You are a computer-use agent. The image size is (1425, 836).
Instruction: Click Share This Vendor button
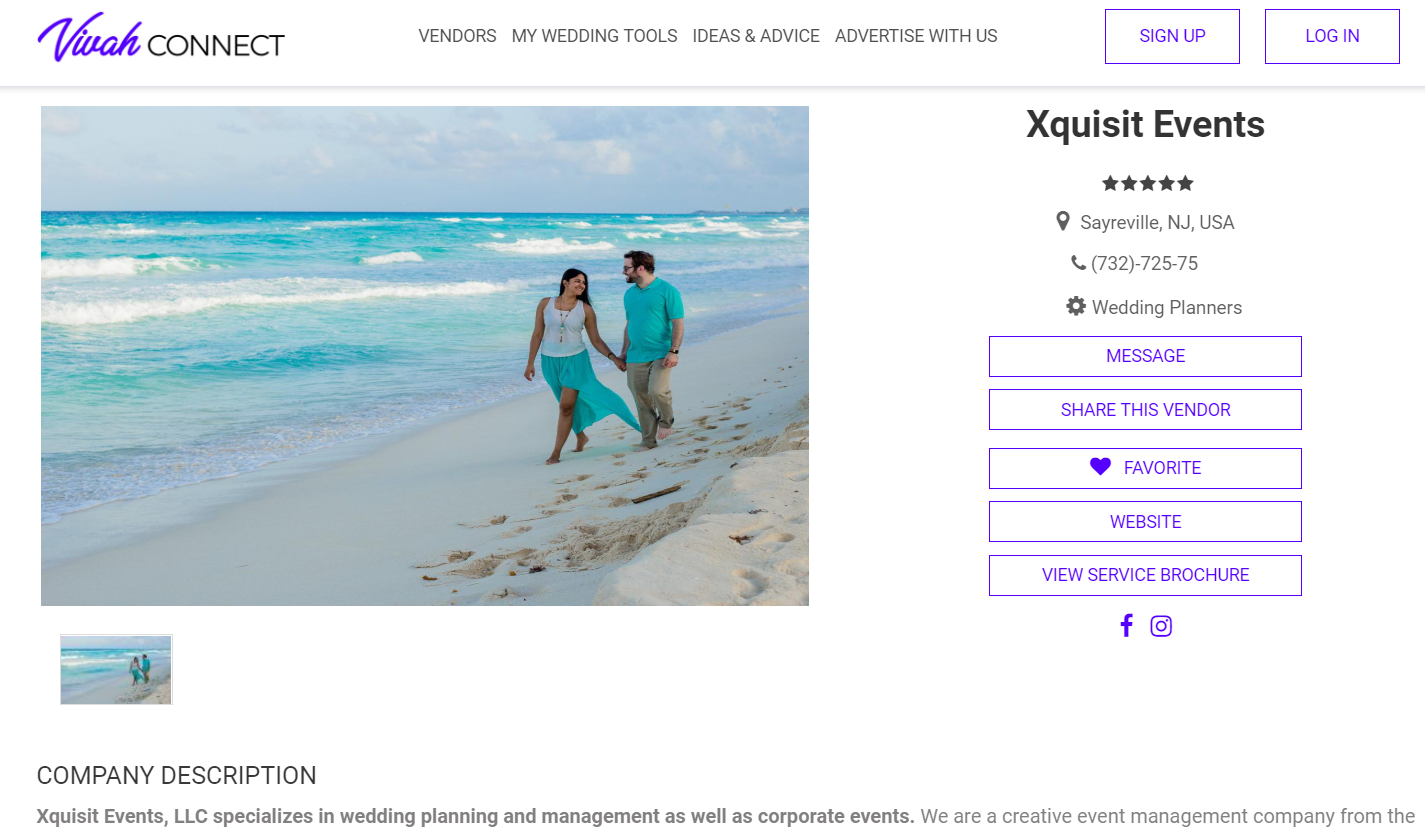click(x=1145, y=410)
